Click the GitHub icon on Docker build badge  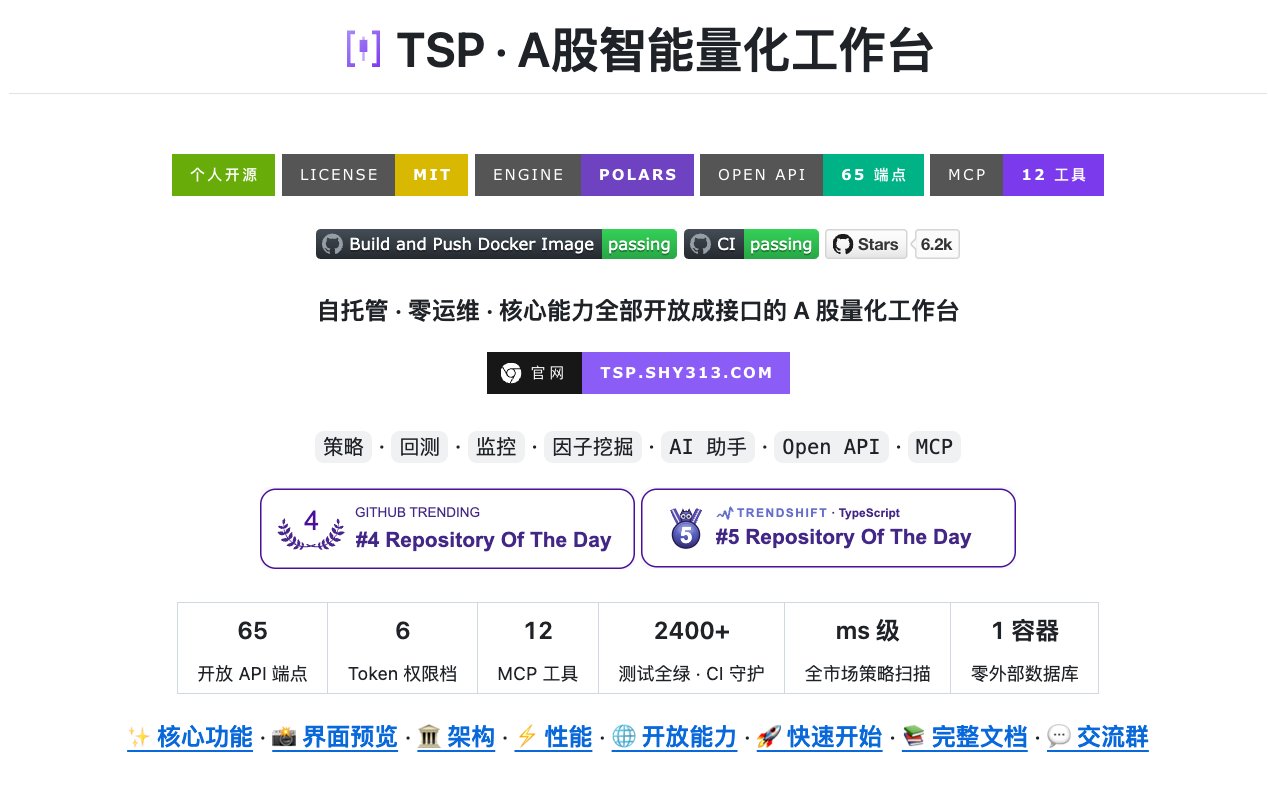333,244
